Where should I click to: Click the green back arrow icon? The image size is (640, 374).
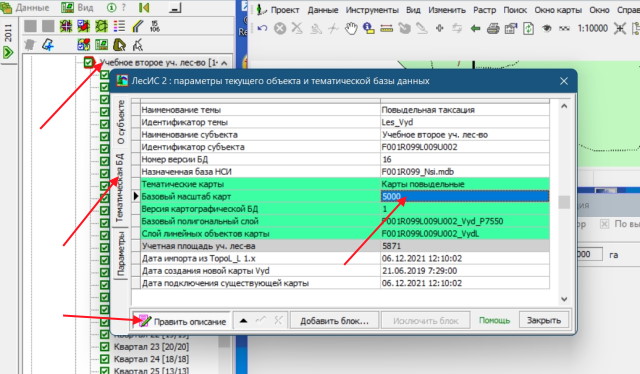[x=475, y=28]
